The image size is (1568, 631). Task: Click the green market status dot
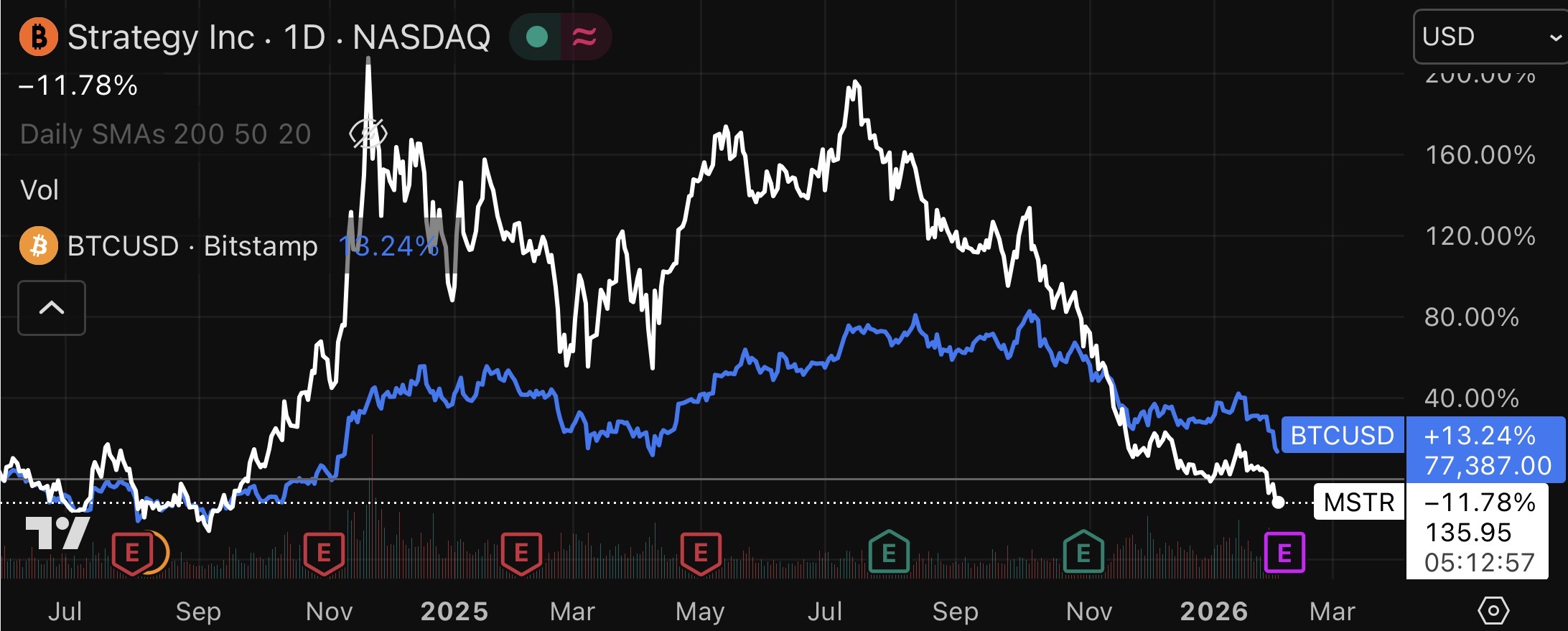click(x=537, y=37)
